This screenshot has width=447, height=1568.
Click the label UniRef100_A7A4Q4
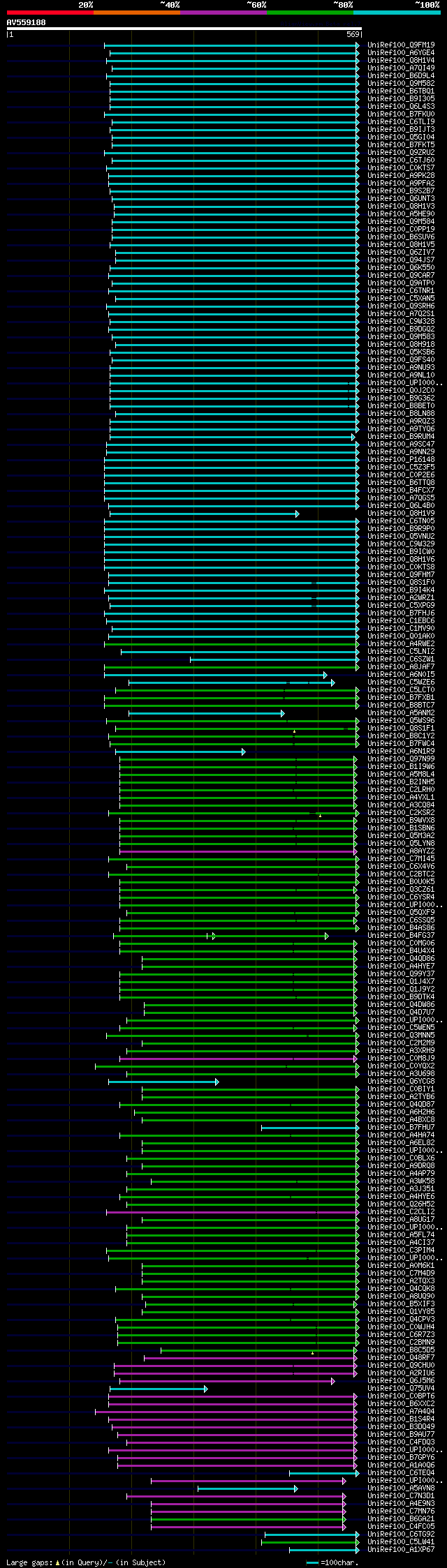coord(401,1412)
